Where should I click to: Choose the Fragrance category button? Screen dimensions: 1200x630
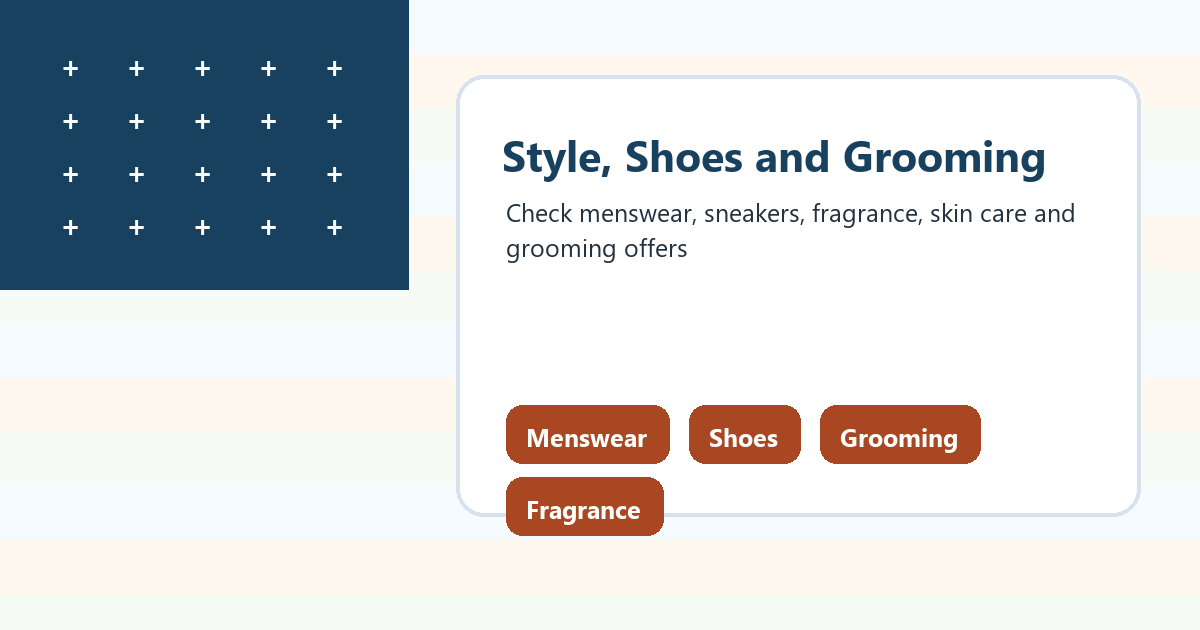click(x=584, y=507)
